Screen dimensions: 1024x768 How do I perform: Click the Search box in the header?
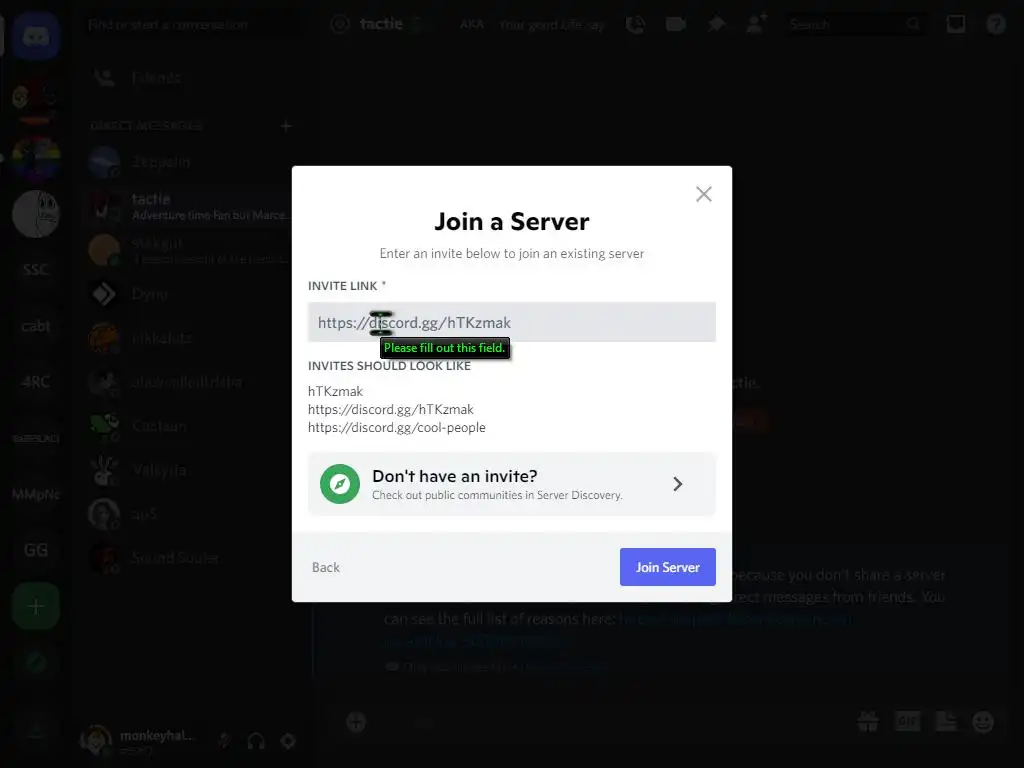click(856, 25)
